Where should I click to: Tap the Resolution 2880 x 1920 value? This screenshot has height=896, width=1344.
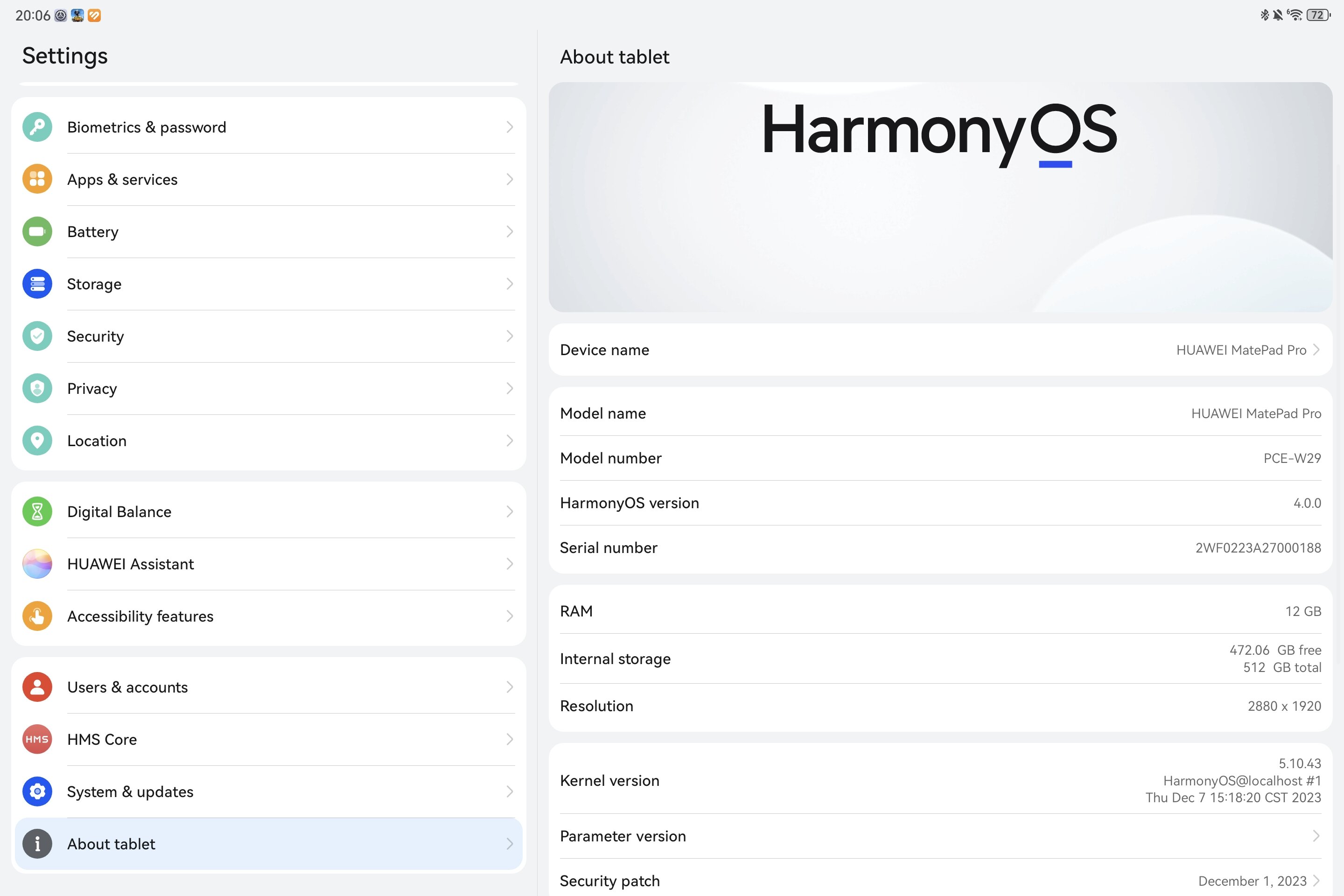tap(1284, 706)
